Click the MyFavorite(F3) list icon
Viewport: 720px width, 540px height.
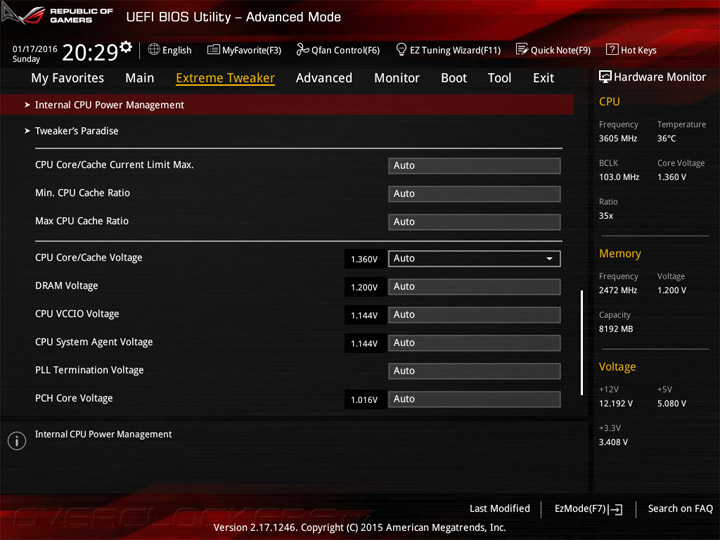point(213,50)
